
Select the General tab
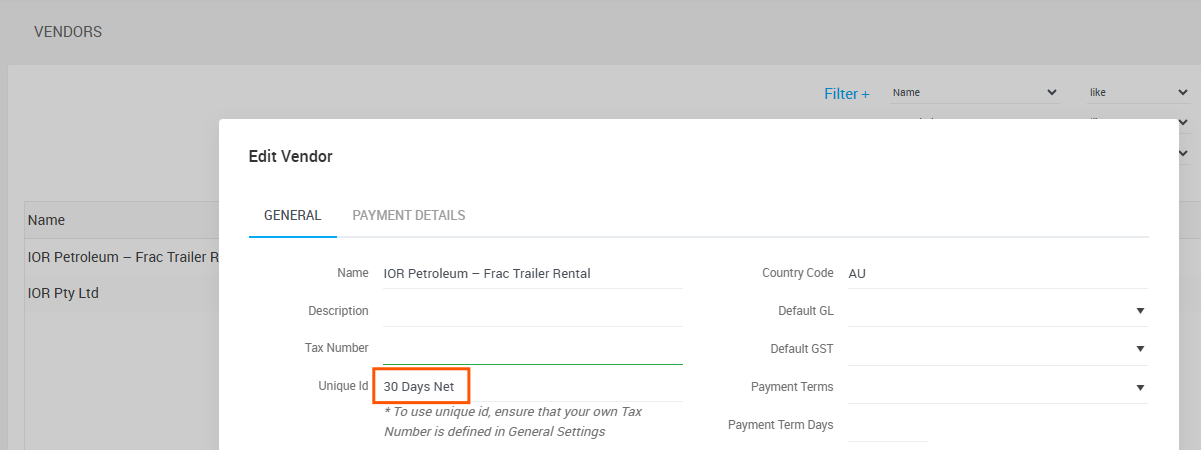pyautogui.click(x=292, y=215)
